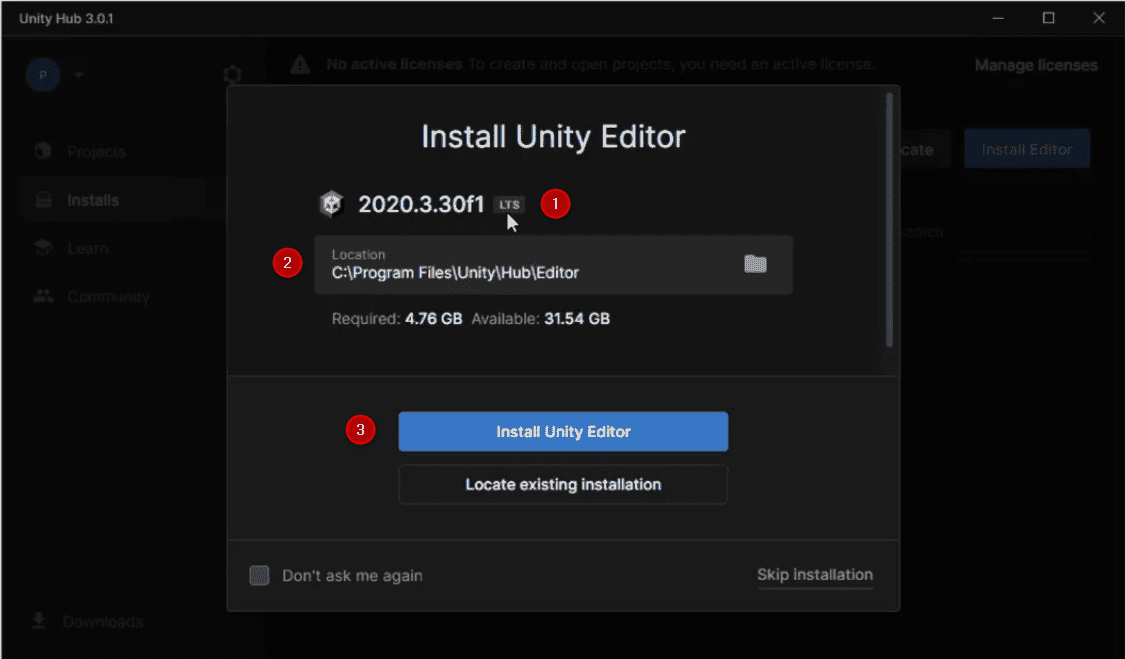This screenshot has height=659, width=1125.
Task: Click the Unity logo beside version 2020.3.30f1
Action: tap(331, 204)
